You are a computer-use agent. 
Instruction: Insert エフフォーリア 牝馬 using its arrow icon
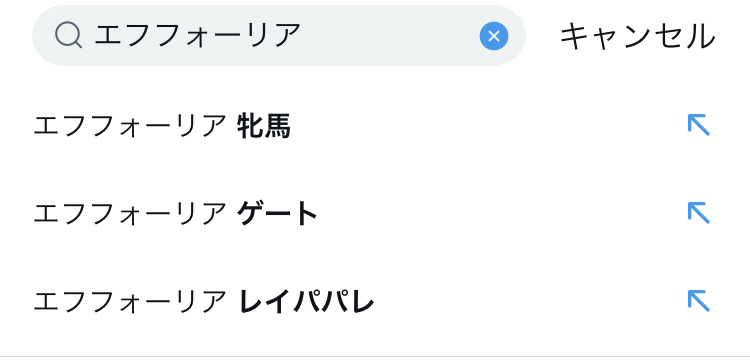coord(698,125)
